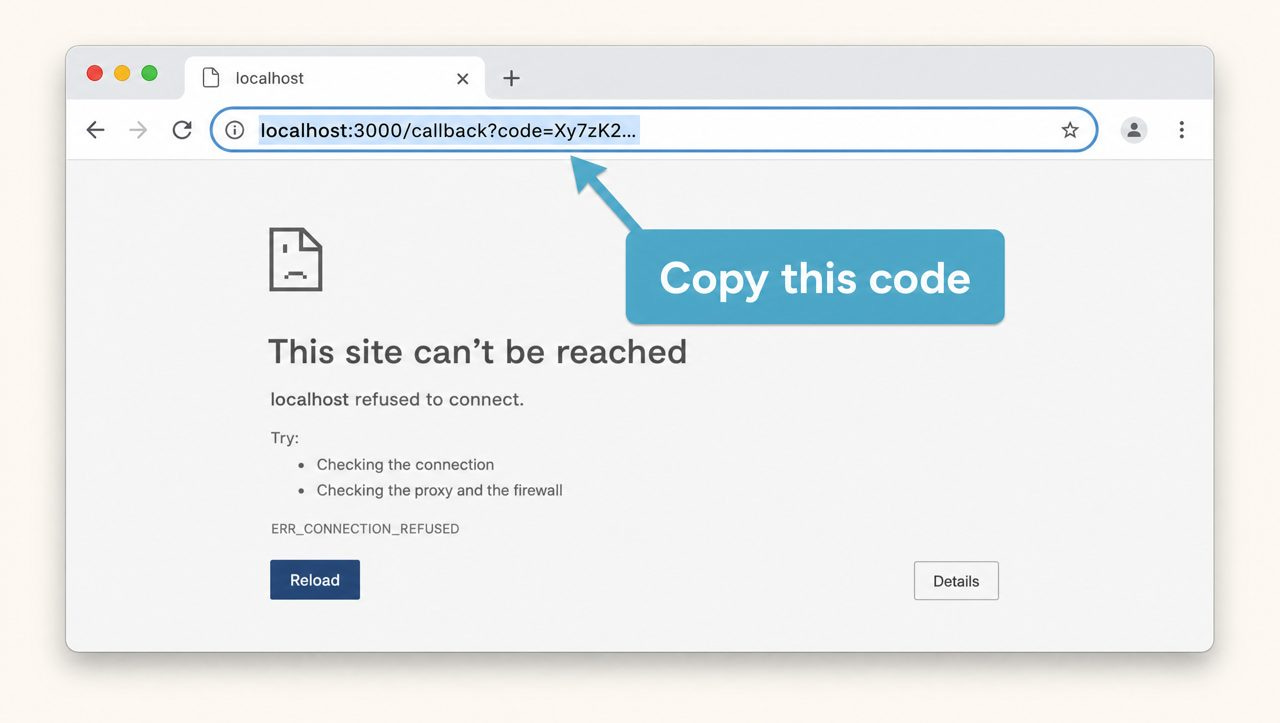Screen dimensions: 1280x723
Task: Click the blue Reload button
Action: pyautogui.click(x=315, y=580)
